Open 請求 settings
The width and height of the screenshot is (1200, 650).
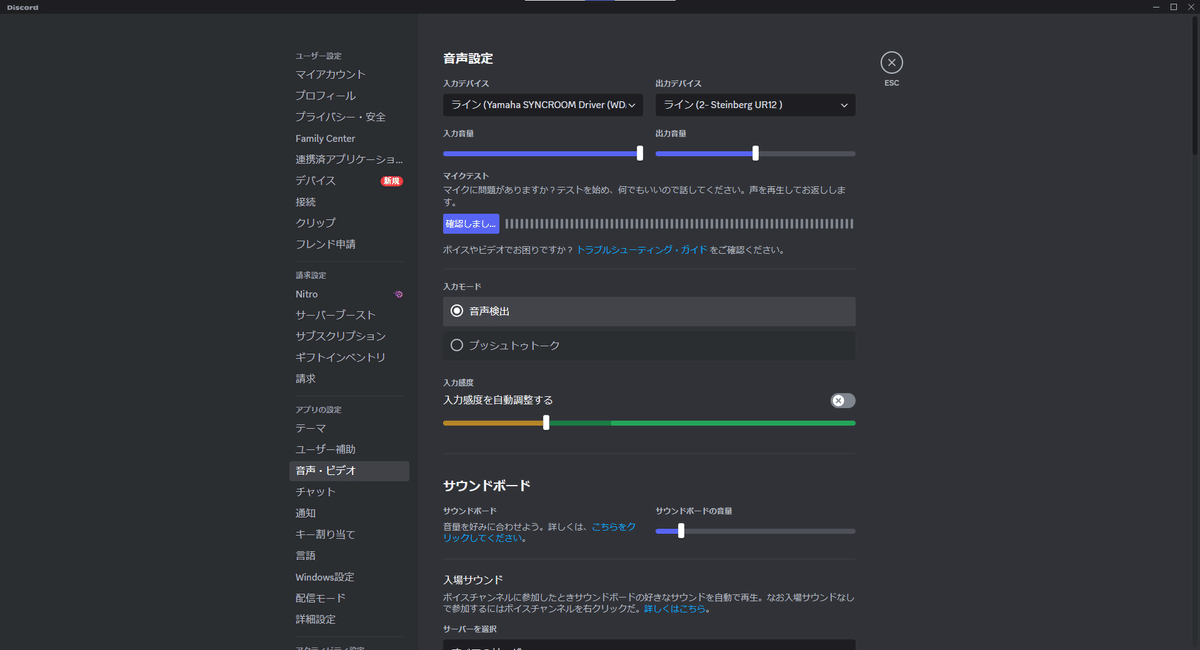coord(349,378)
